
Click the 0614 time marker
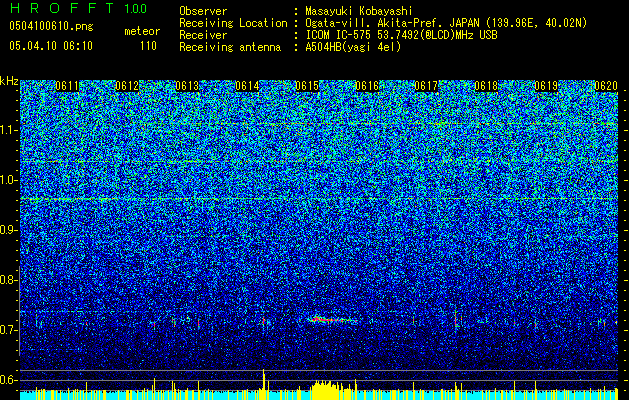point(247,86)
